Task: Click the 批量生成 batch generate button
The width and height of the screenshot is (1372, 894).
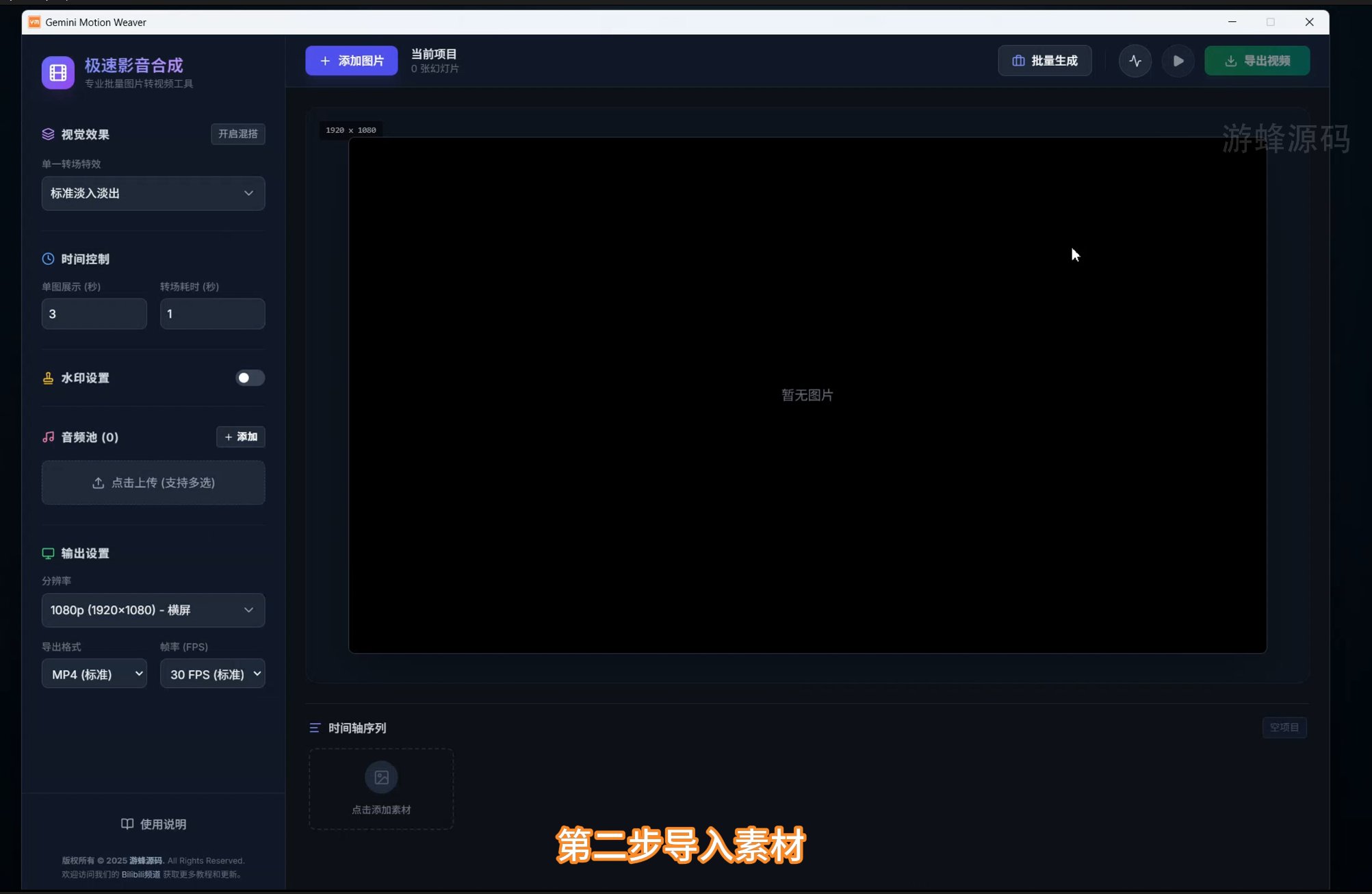Action: [1045, 61]
